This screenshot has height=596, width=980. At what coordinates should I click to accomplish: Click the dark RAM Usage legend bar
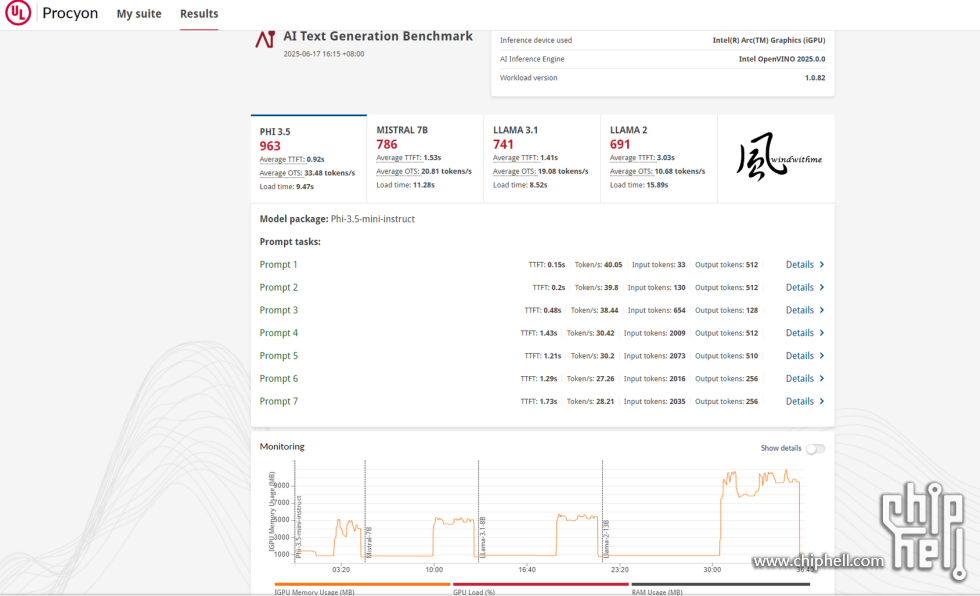point(721,585)
